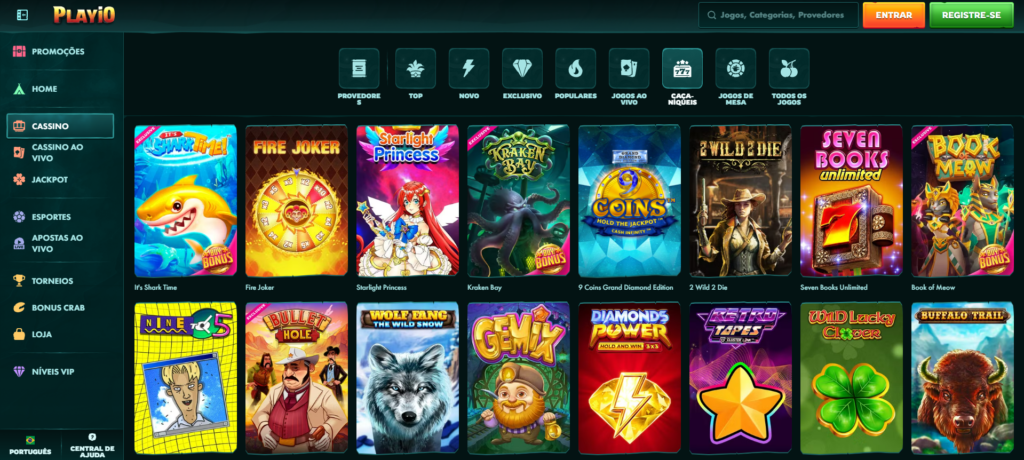Switch language via Português label
This screenshot has height=460, width=1024.
tap(31, 452)
